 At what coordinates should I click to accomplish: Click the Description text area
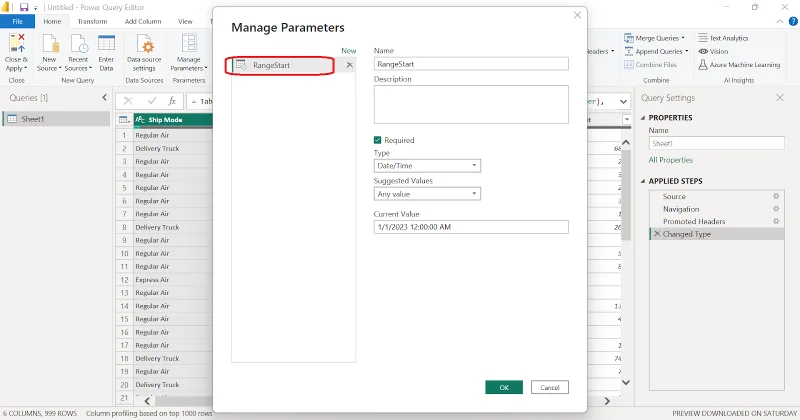click(471, 104)
